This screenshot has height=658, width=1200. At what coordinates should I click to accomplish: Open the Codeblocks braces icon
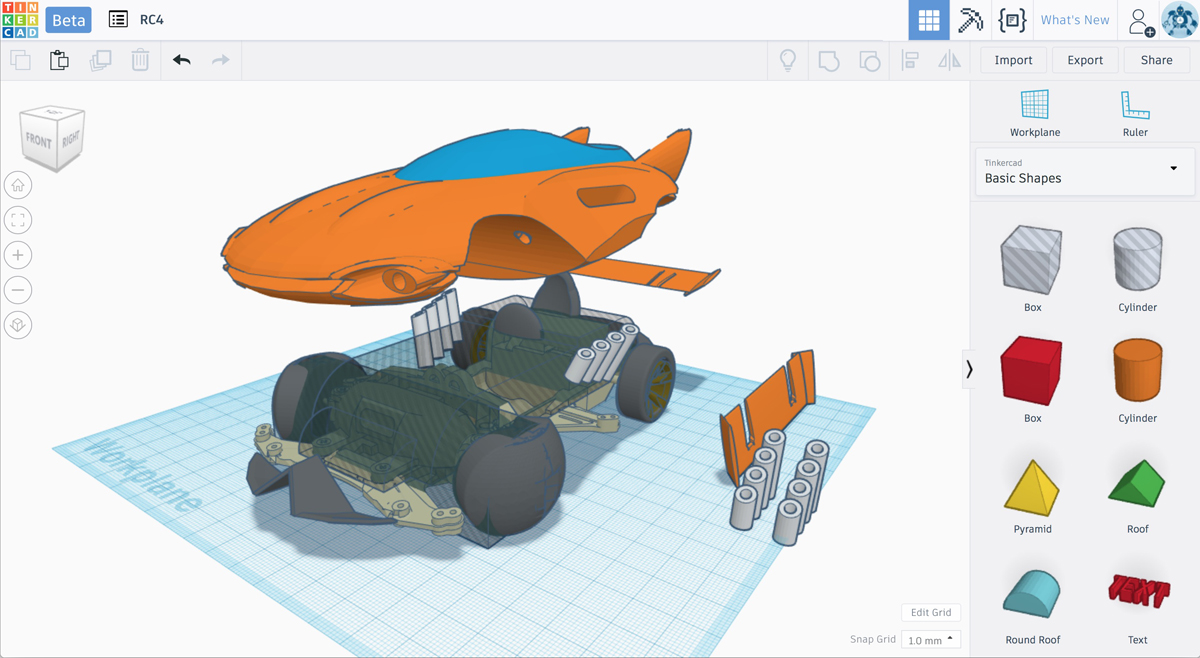[1012, 20]
